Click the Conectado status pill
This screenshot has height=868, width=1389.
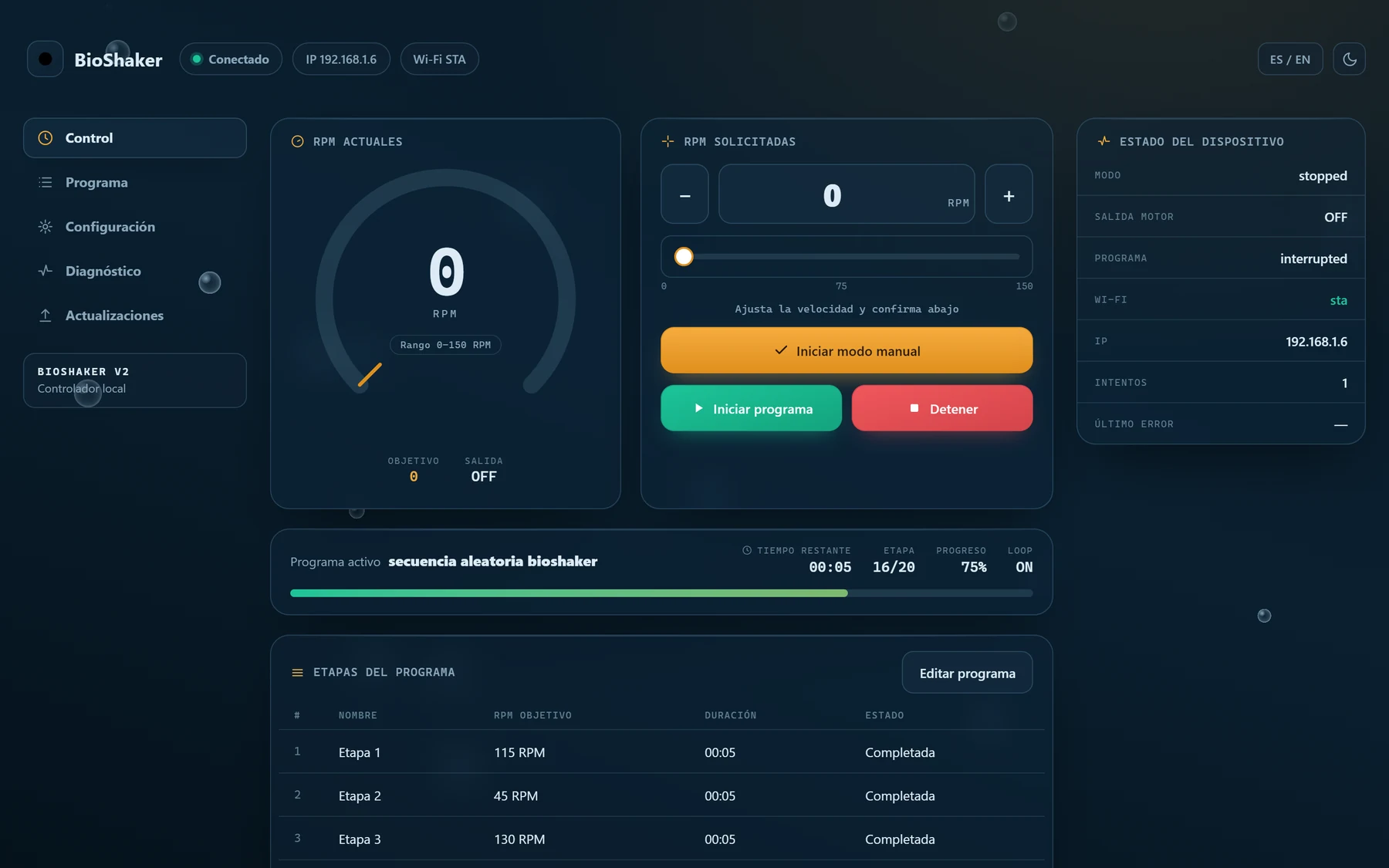[231, 59]
